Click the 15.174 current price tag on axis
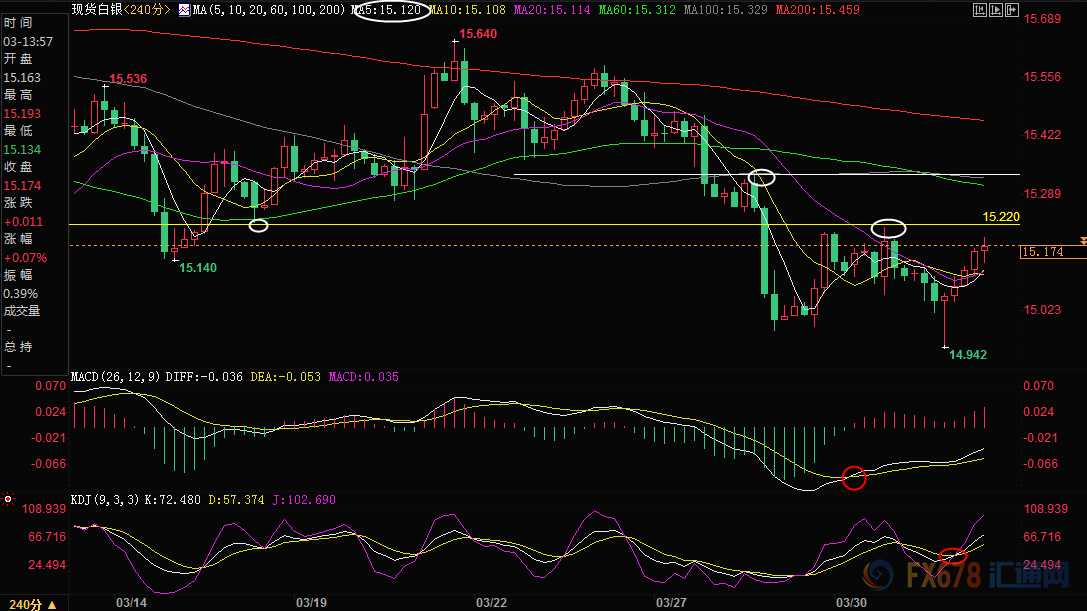1087x611 pixels. point(1053,252)
